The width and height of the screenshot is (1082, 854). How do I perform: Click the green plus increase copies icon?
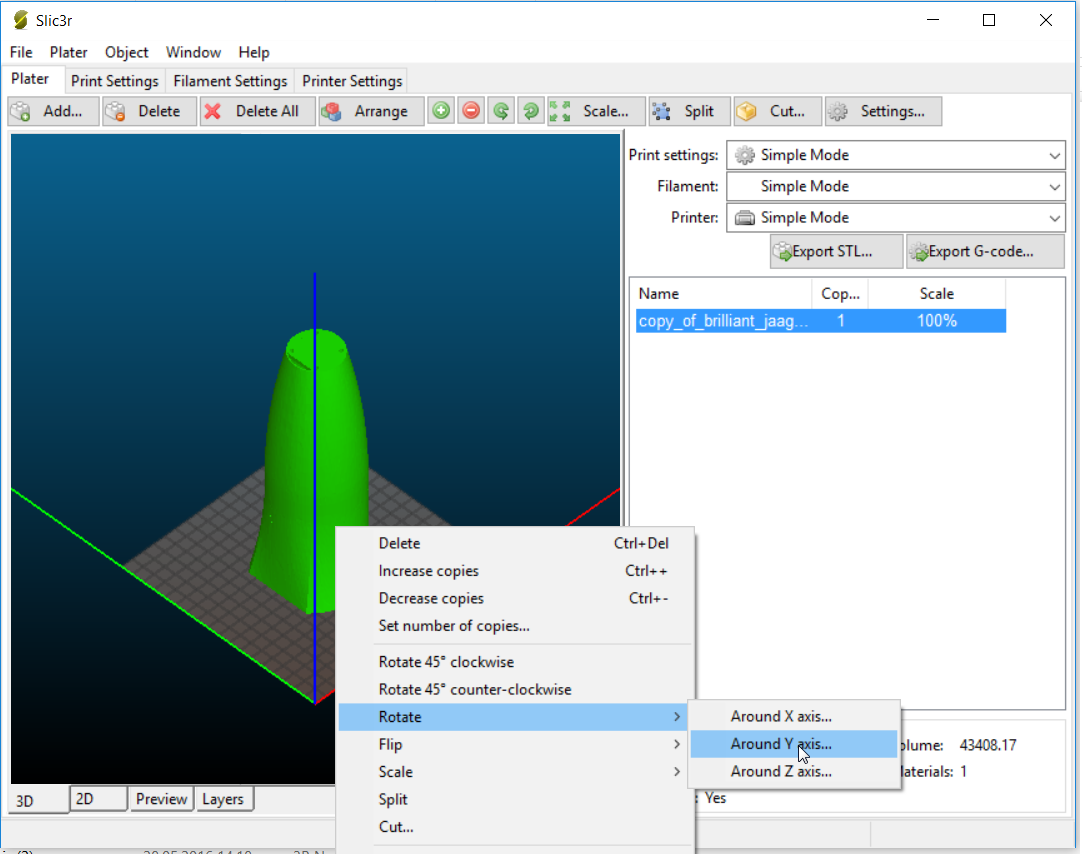[x=441, y=111]
